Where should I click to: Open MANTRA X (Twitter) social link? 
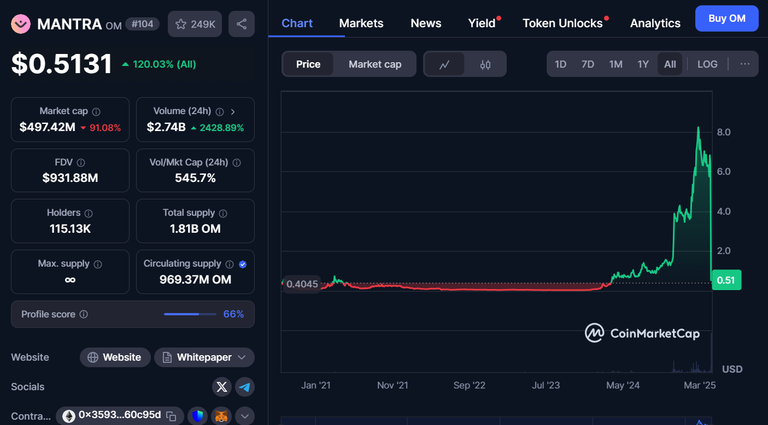click(222, 387)
